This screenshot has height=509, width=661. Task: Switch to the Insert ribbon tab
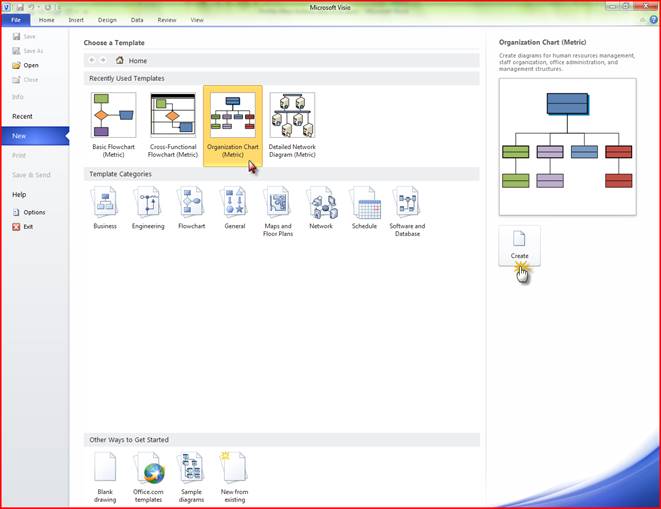click(76, 20)
